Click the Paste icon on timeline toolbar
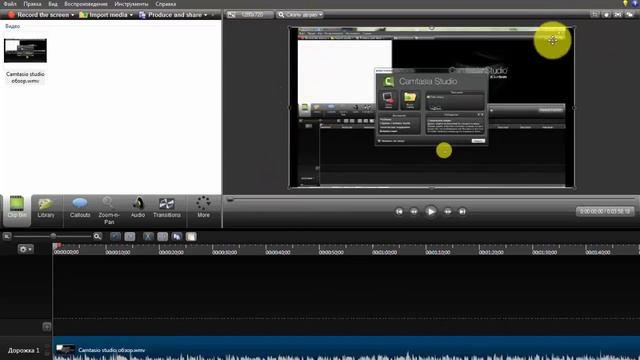Image resolution: width=640 pixels, height=360 pixels. coord(191,236)
